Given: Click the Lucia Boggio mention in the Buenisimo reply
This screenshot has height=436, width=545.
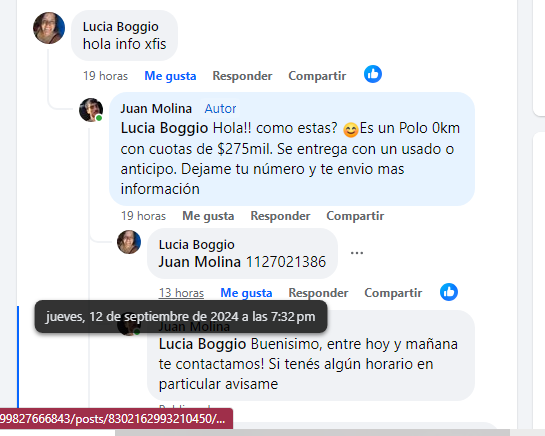Looking at the screenshot, I should pyautogui.click(x=202, y=344).
